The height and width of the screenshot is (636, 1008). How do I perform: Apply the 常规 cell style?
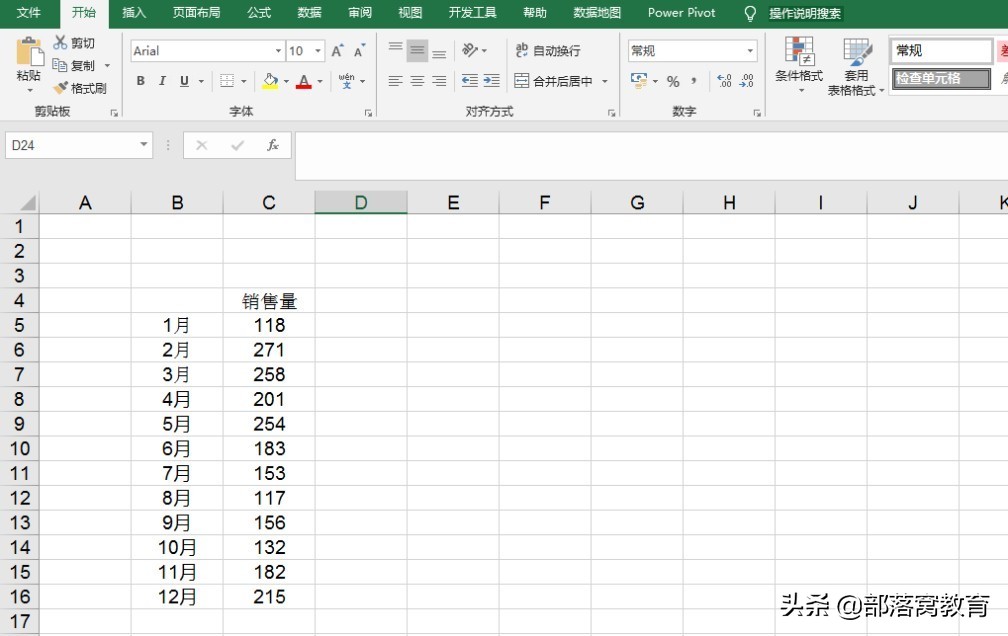coord(942,50)
